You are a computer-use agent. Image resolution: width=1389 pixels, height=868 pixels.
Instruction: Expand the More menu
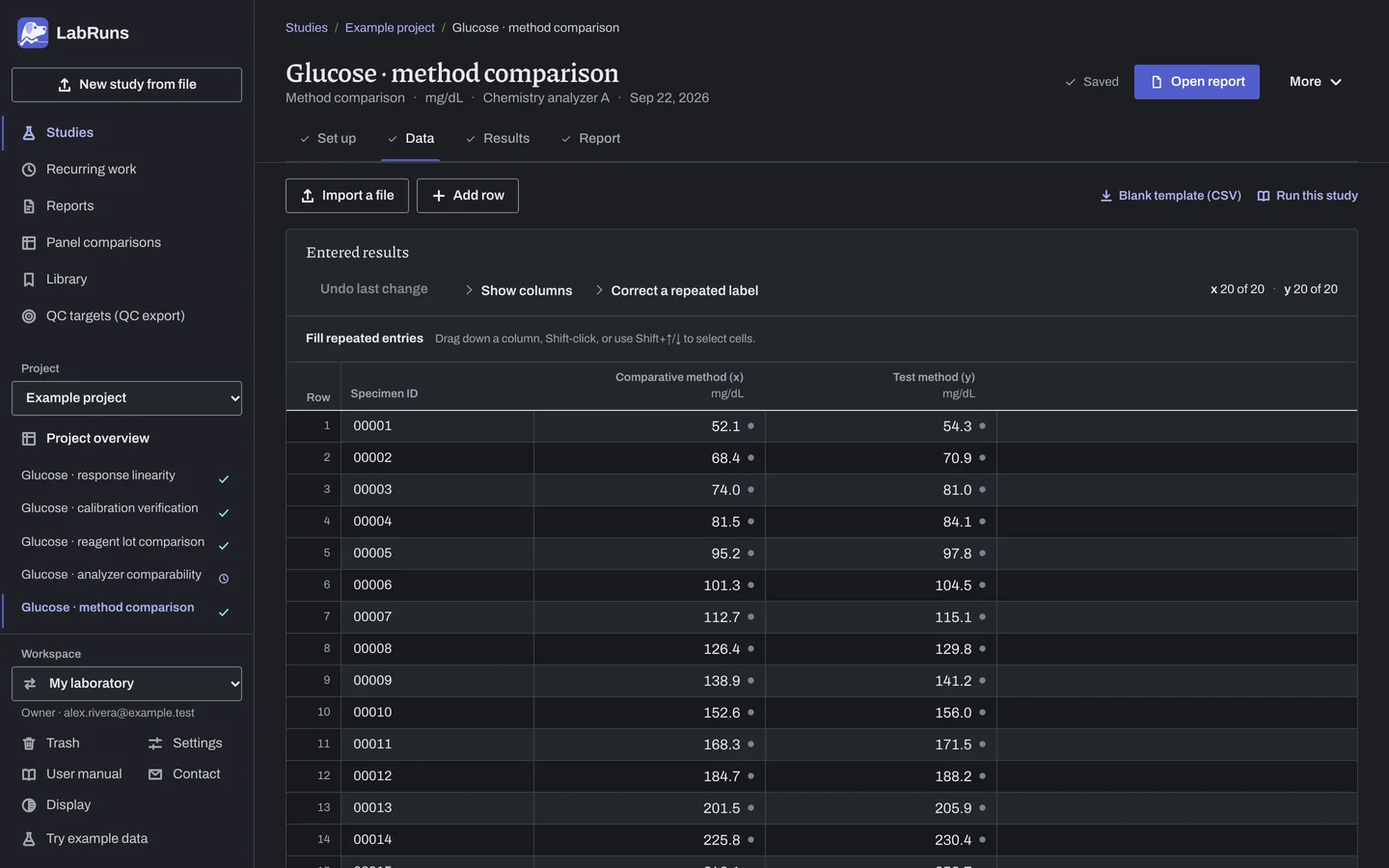click(x=1316, y=82)
